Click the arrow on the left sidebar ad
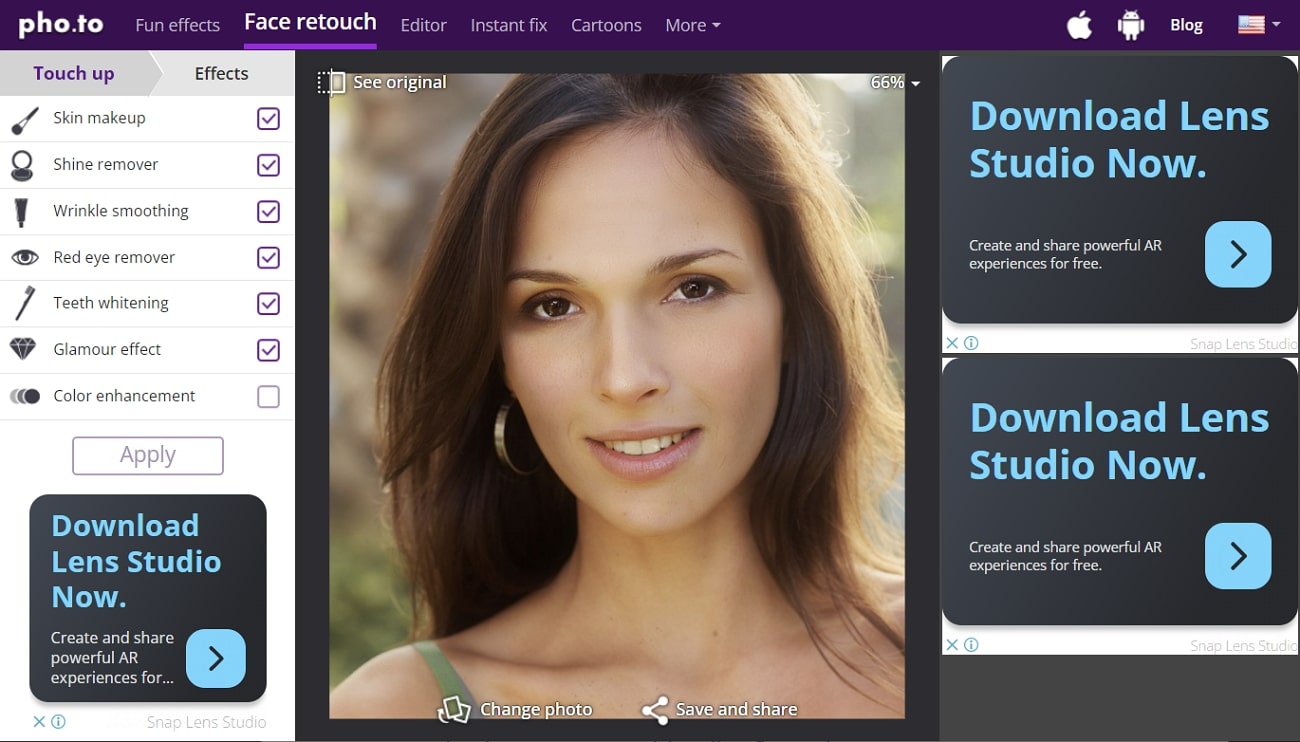 [x=216, y=658]
